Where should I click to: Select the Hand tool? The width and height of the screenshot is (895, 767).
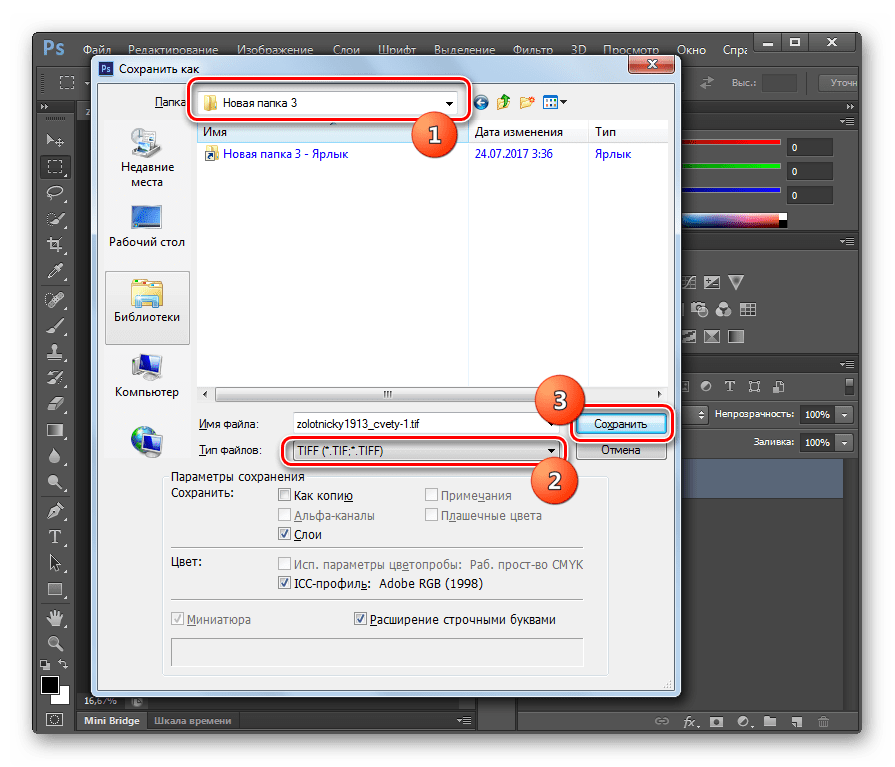[55, 617]
